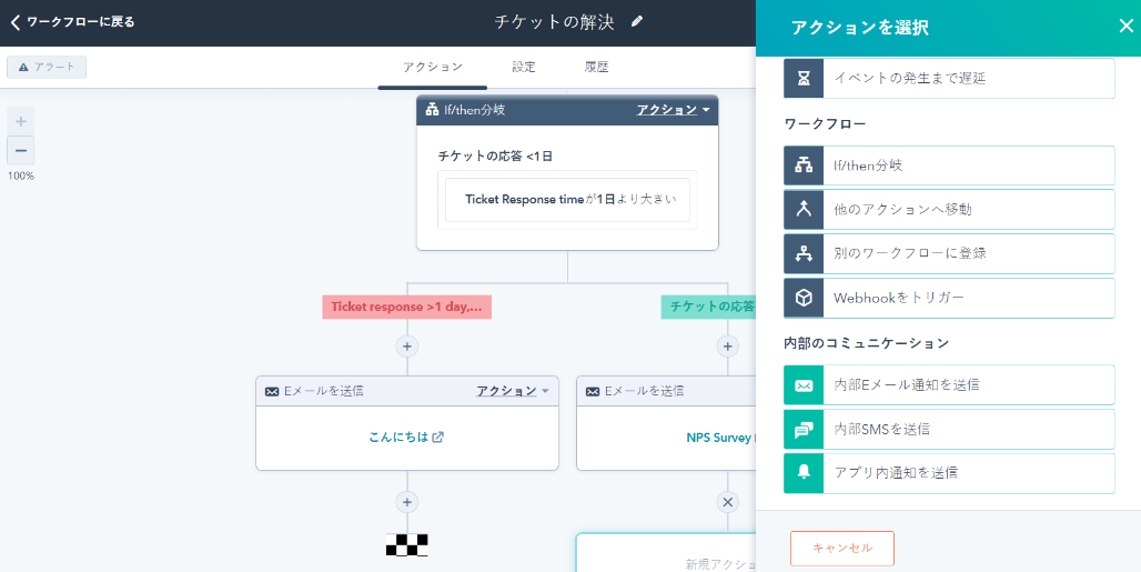Select the enroll in another workflow icon

tap(803, 254)
